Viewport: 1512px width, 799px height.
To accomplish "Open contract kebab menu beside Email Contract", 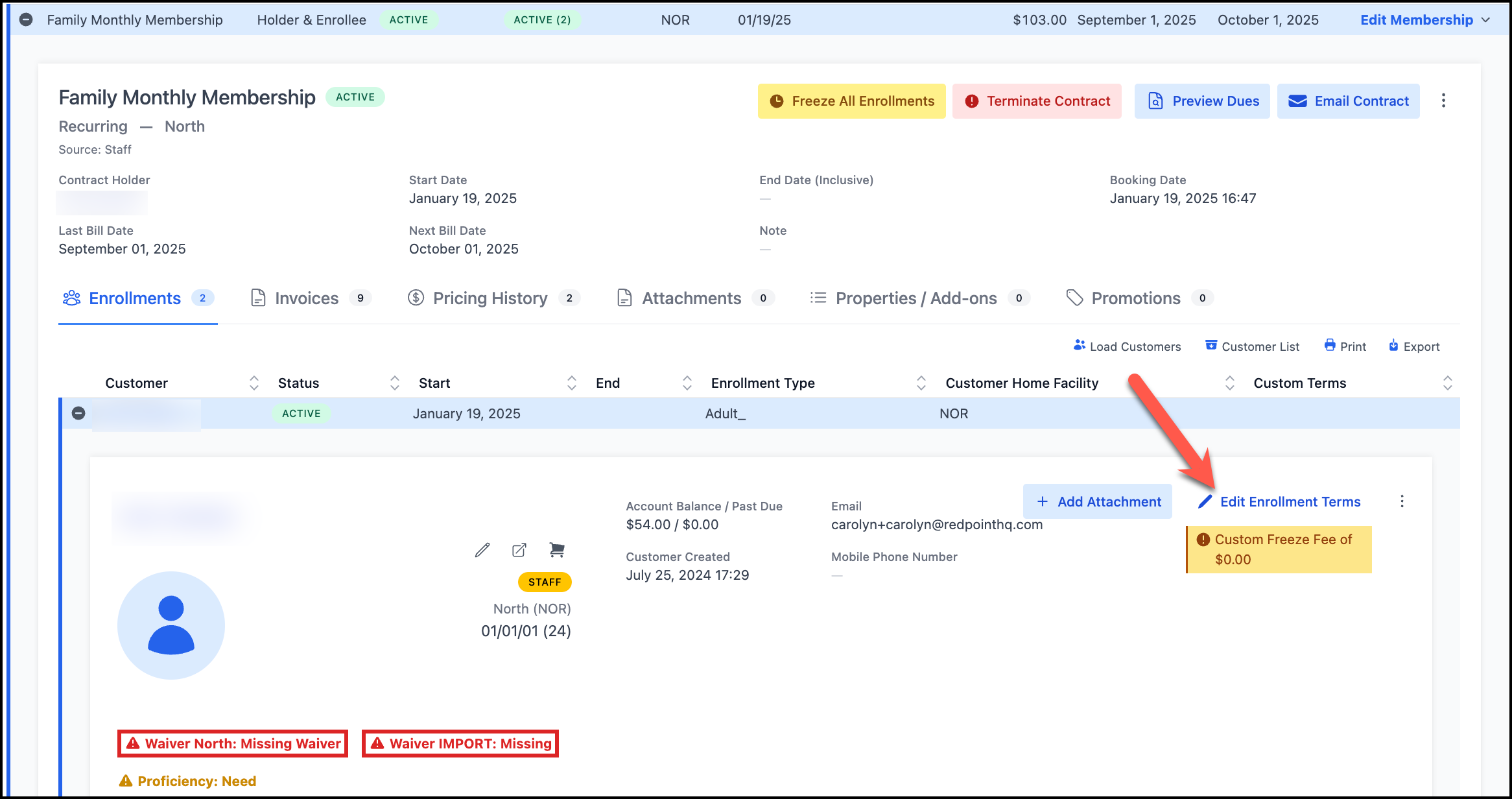I will coord(1443,101).
